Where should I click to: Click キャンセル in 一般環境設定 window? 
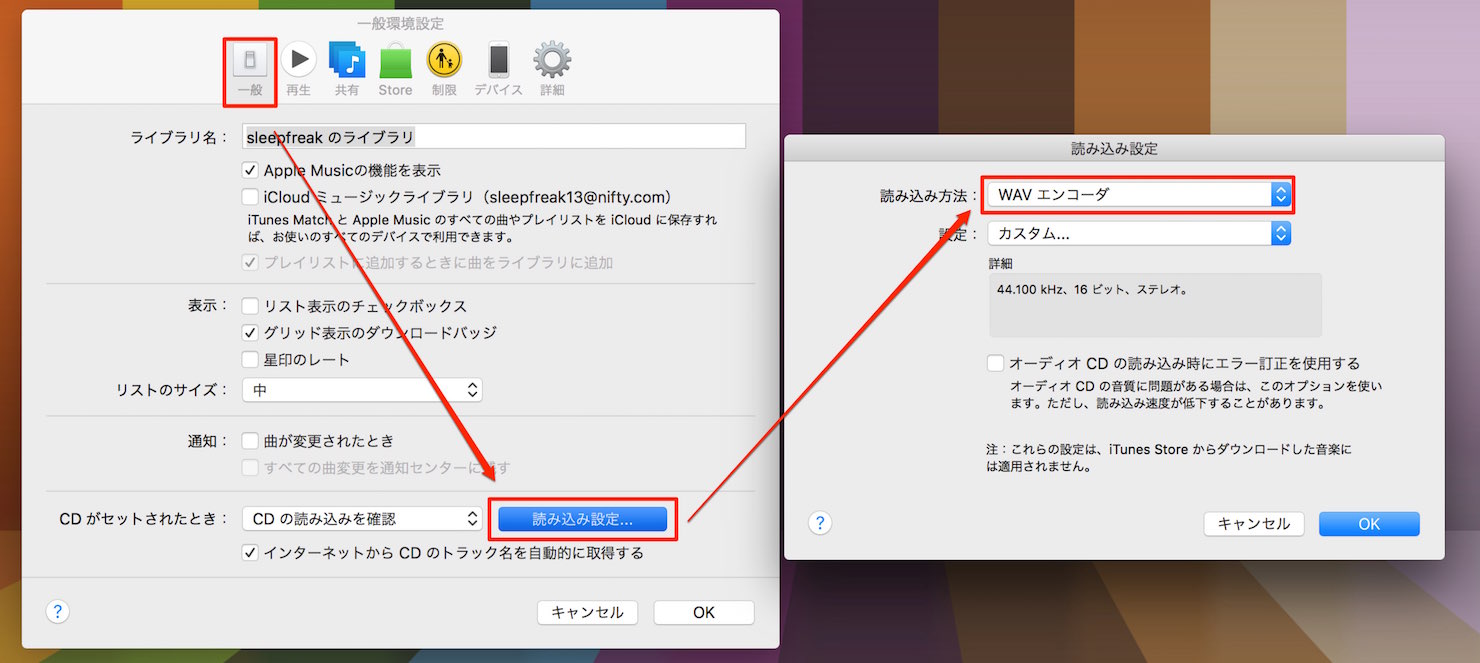pyautogui.click(x=587, y=613)
